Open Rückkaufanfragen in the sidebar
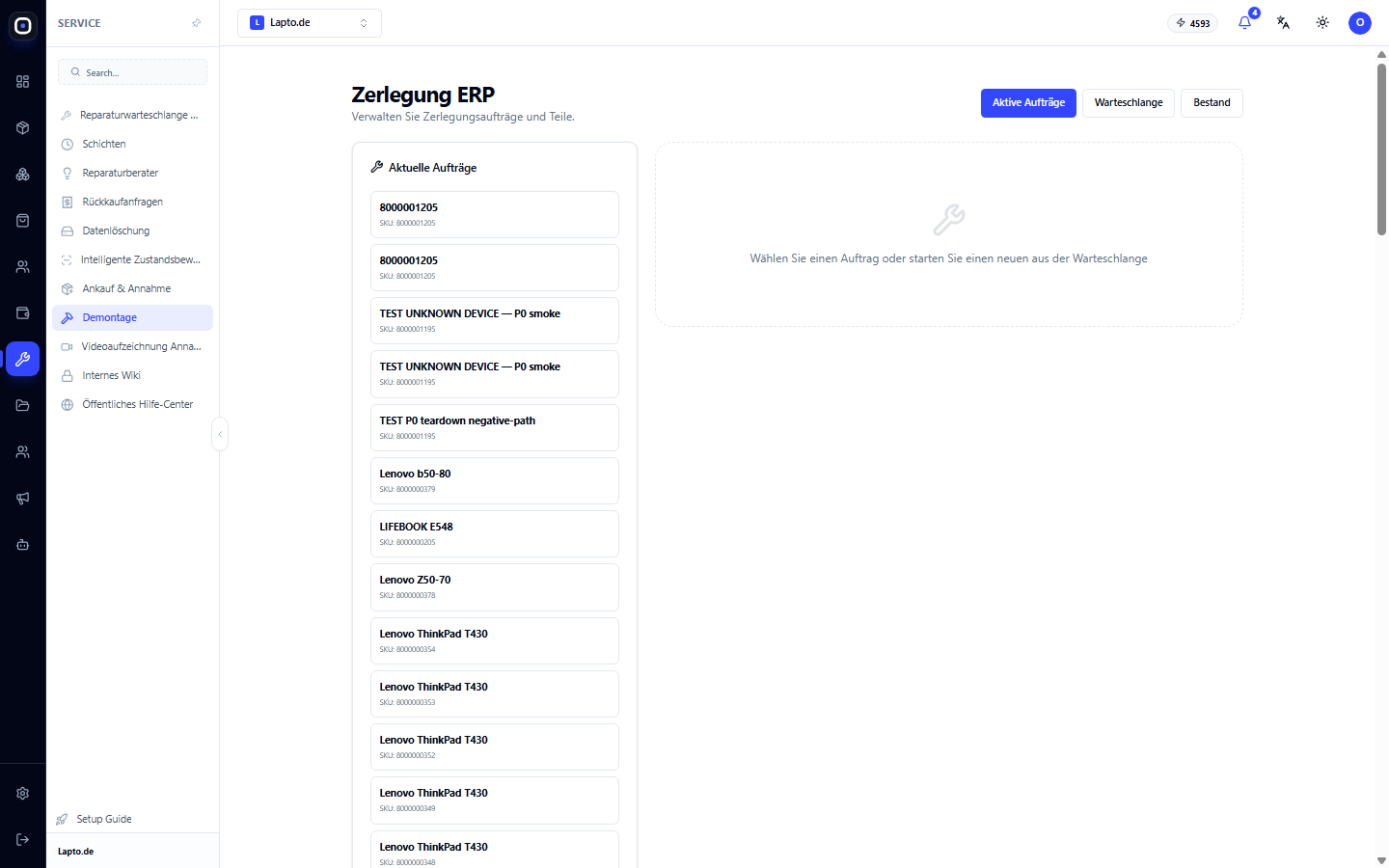 133,202
